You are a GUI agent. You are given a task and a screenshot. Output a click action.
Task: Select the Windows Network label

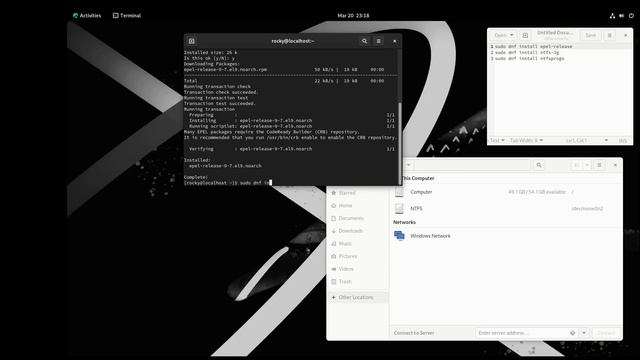(430, 236)
